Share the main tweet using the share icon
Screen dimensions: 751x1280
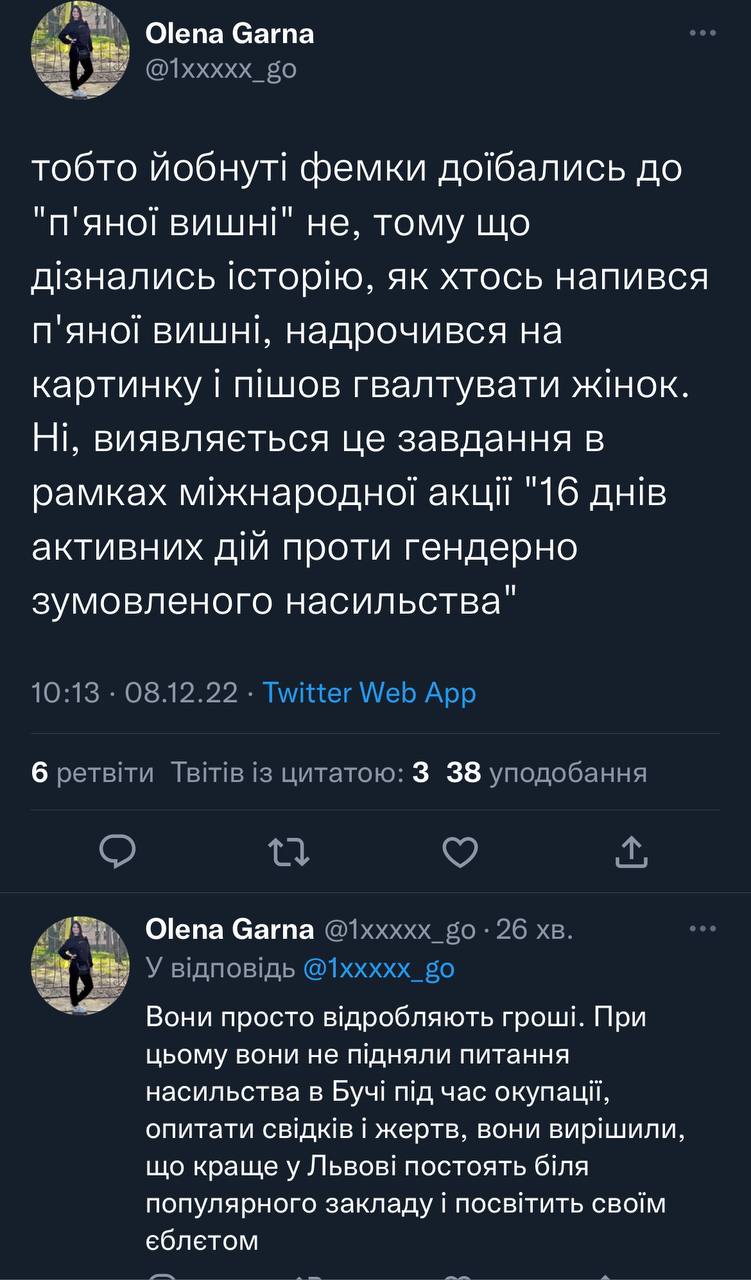(631, 851)
